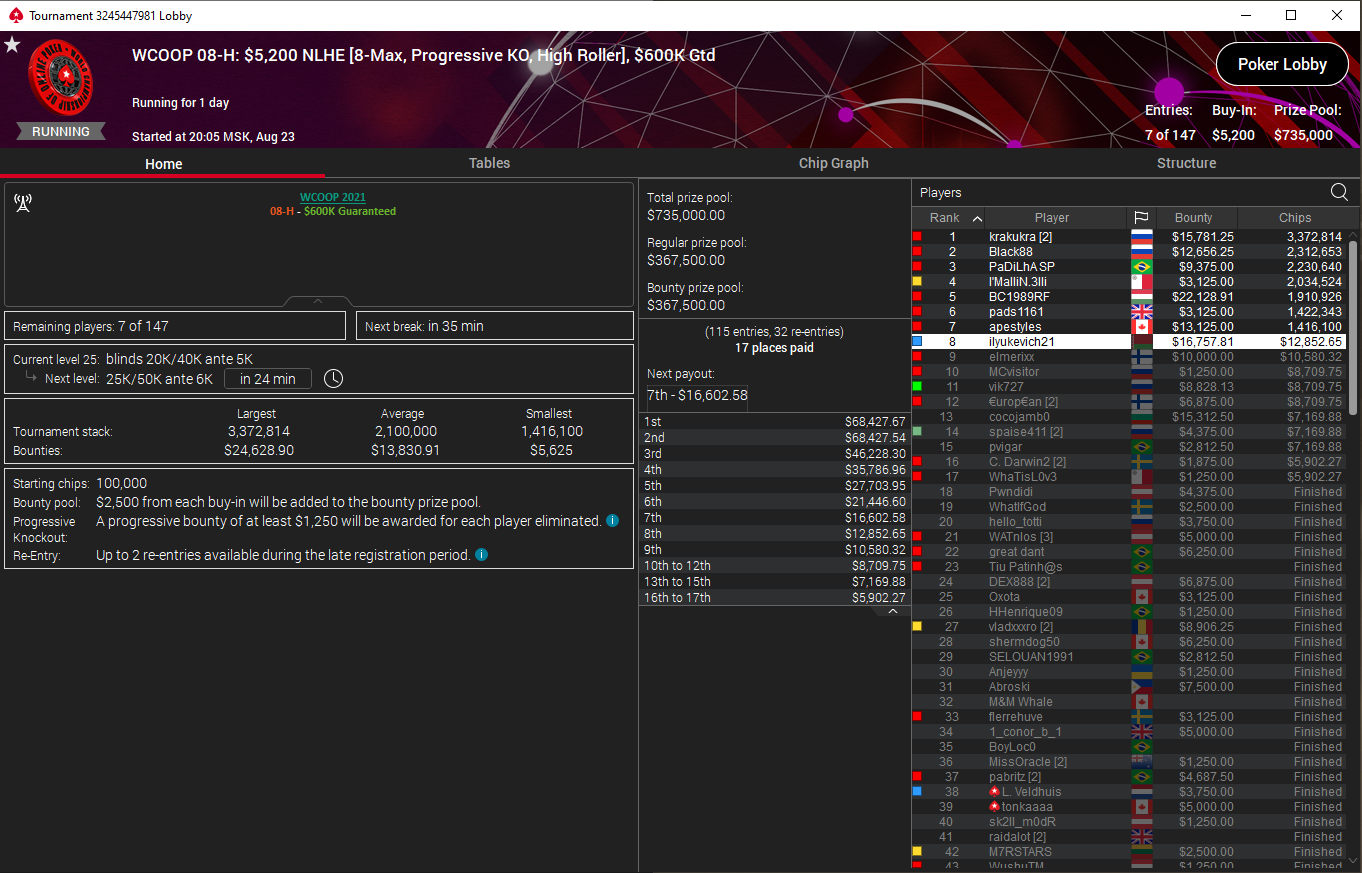Click Brazil flag next to PaDiLhA SP
The height and width of the screenshot is (873, 1362).
[1141, 267]
